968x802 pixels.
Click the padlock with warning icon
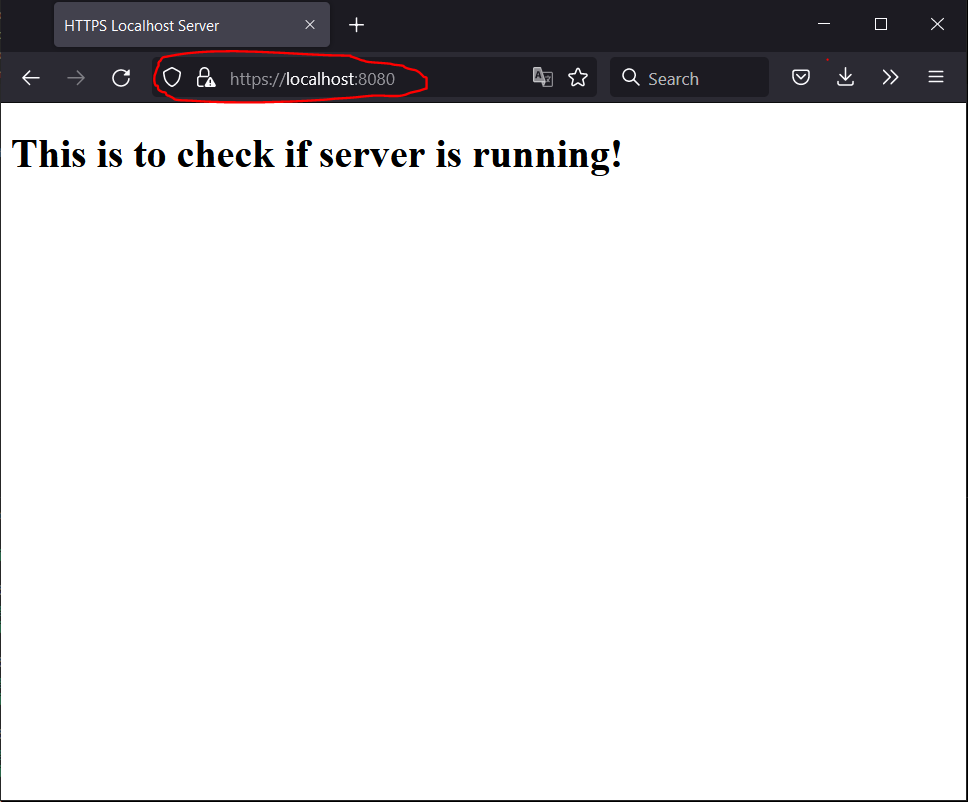pos(206,78)
